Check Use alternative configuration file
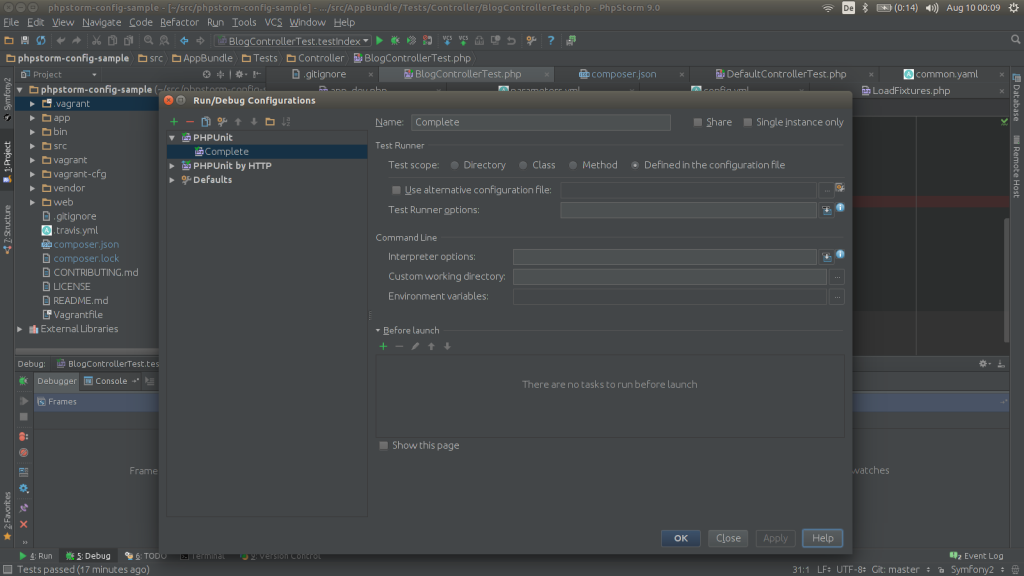The image size is (1024, 576). pyautogui.click(x=396, y=190)
